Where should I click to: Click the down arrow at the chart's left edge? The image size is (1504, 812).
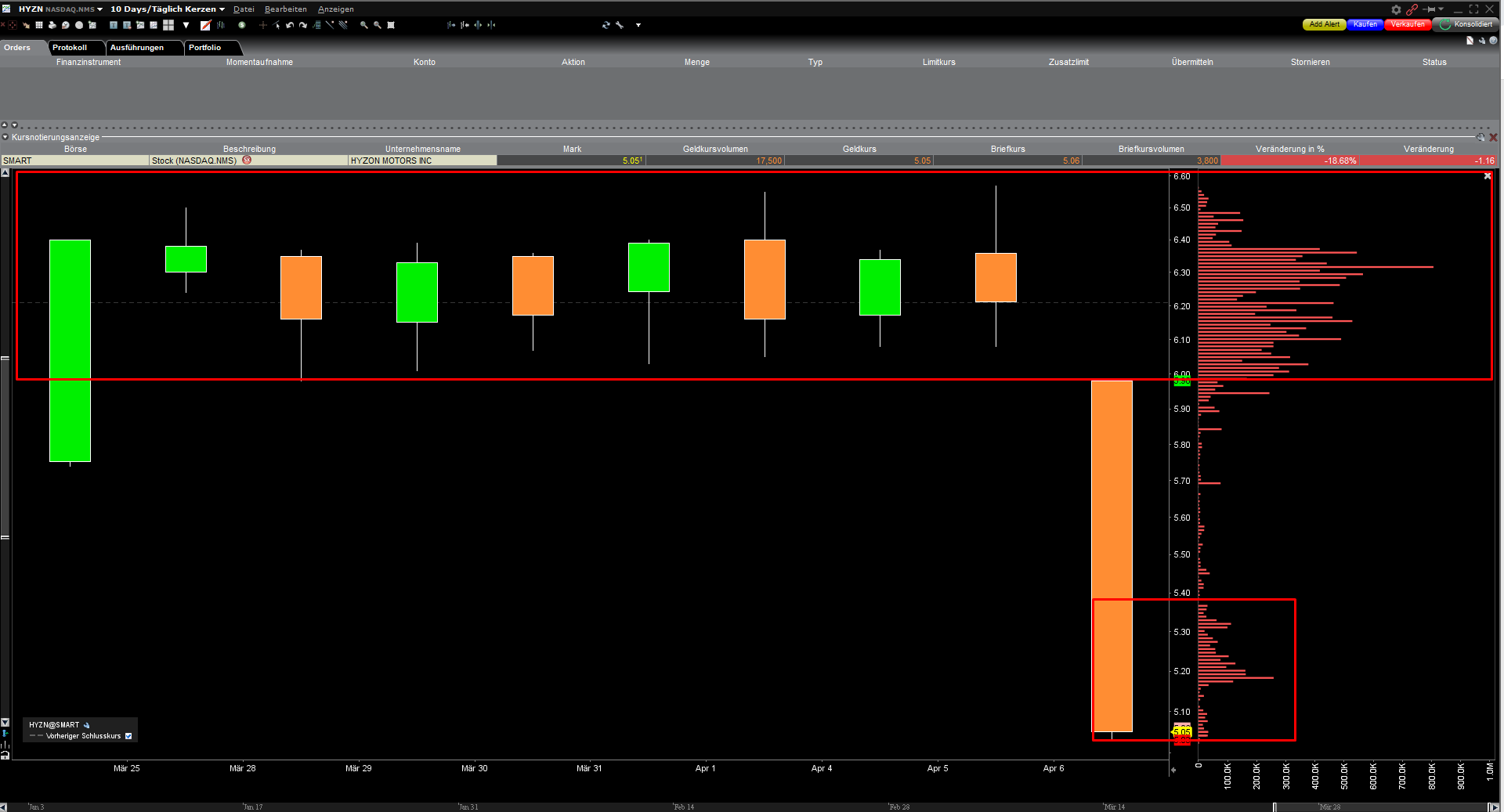point(5,723)
